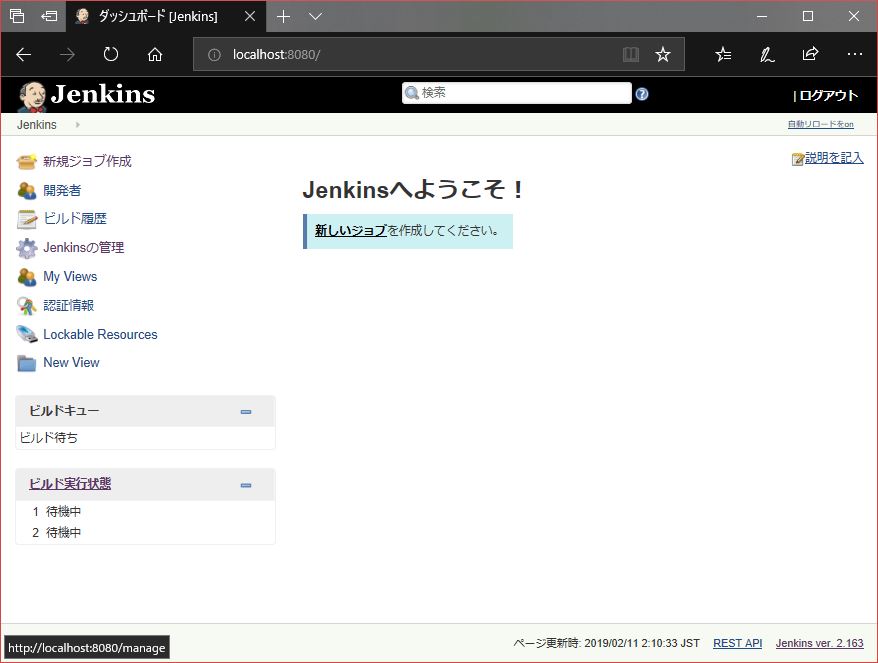
Task: Collapse the ビルドキュー panel
Action: click(246, 412)
